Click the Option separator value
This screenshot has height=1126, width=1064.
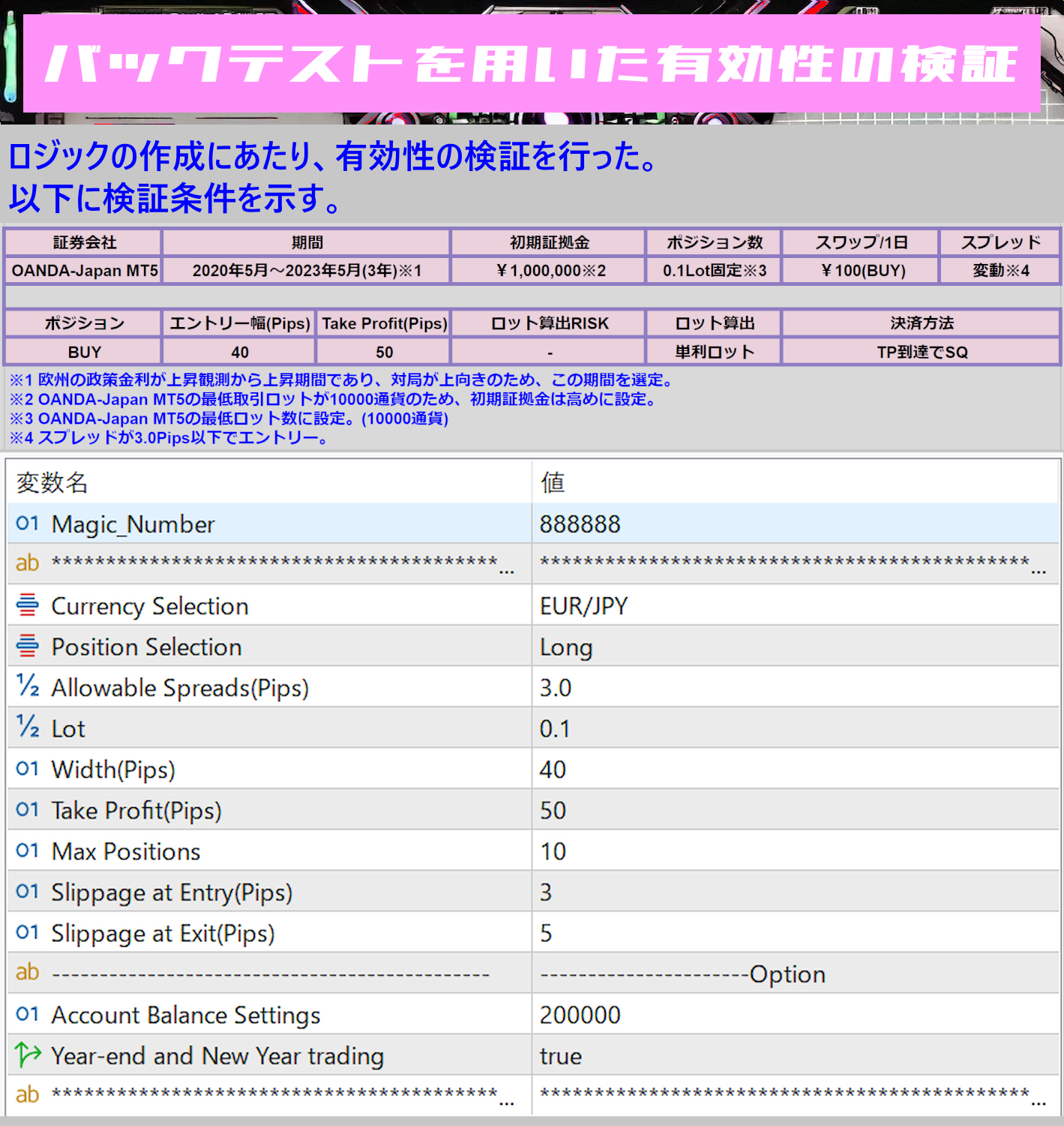682,974
